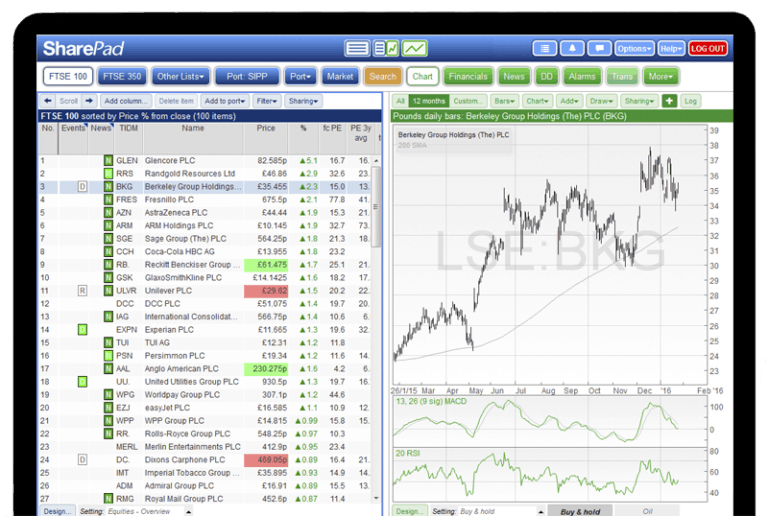Open the alerts bell icon
768x516 pixels.
pos(572,48)
